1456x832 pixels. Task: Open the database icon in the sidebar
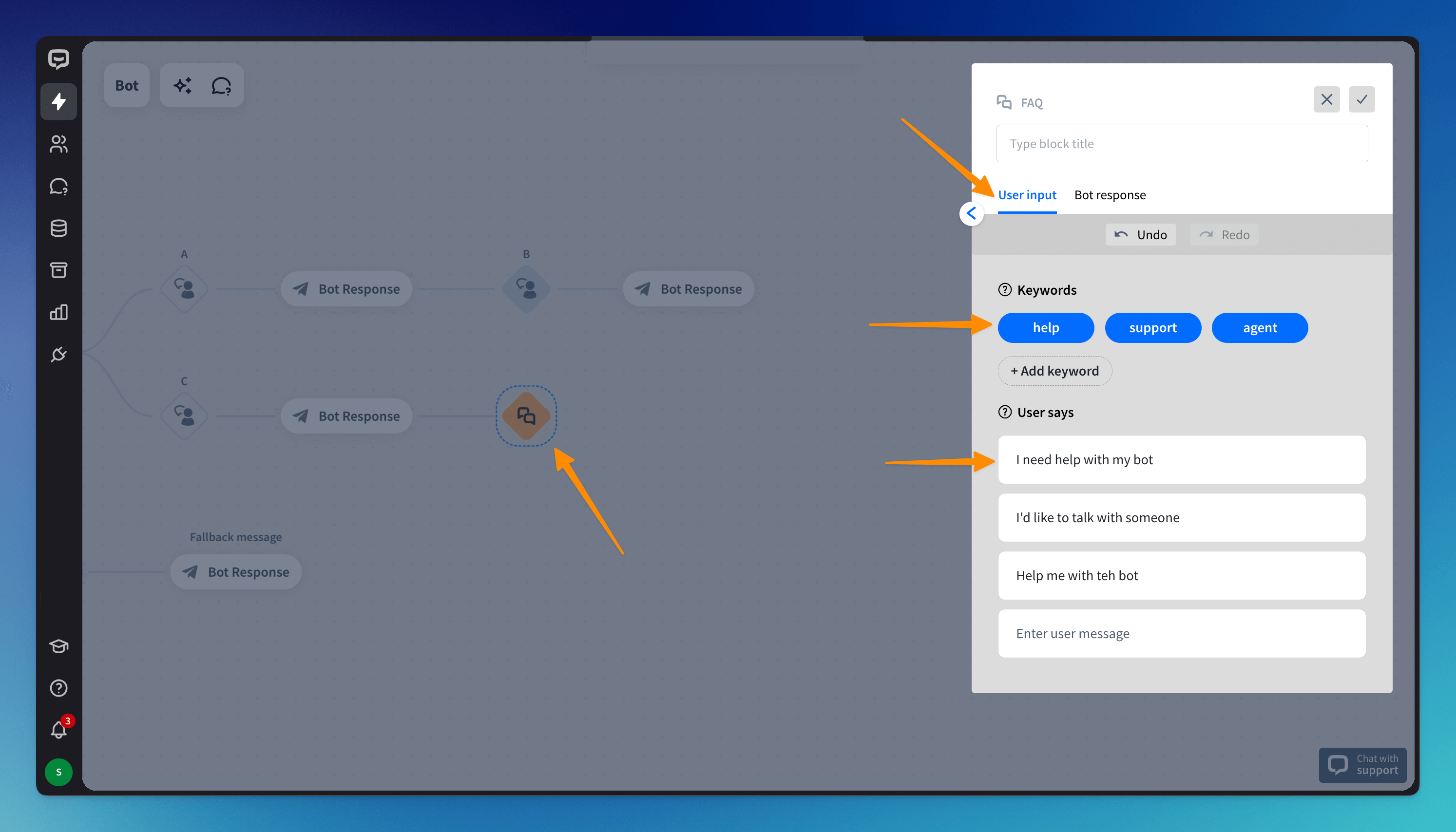point(58,228)
